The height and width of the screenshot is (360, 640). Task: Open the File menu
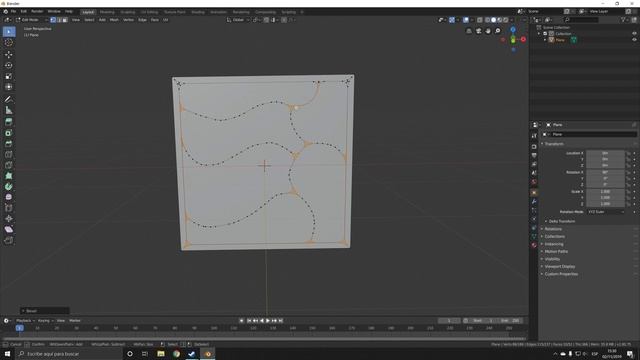13,11
